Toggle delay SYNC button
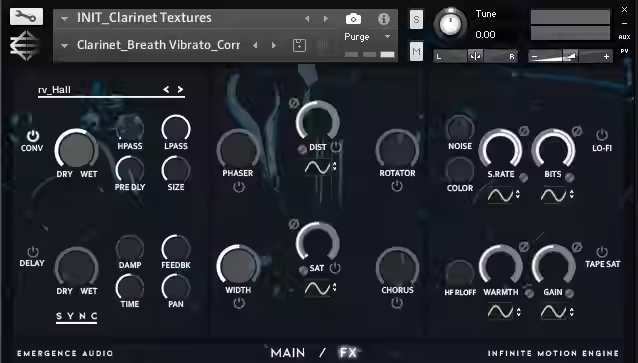 (76, 316)
